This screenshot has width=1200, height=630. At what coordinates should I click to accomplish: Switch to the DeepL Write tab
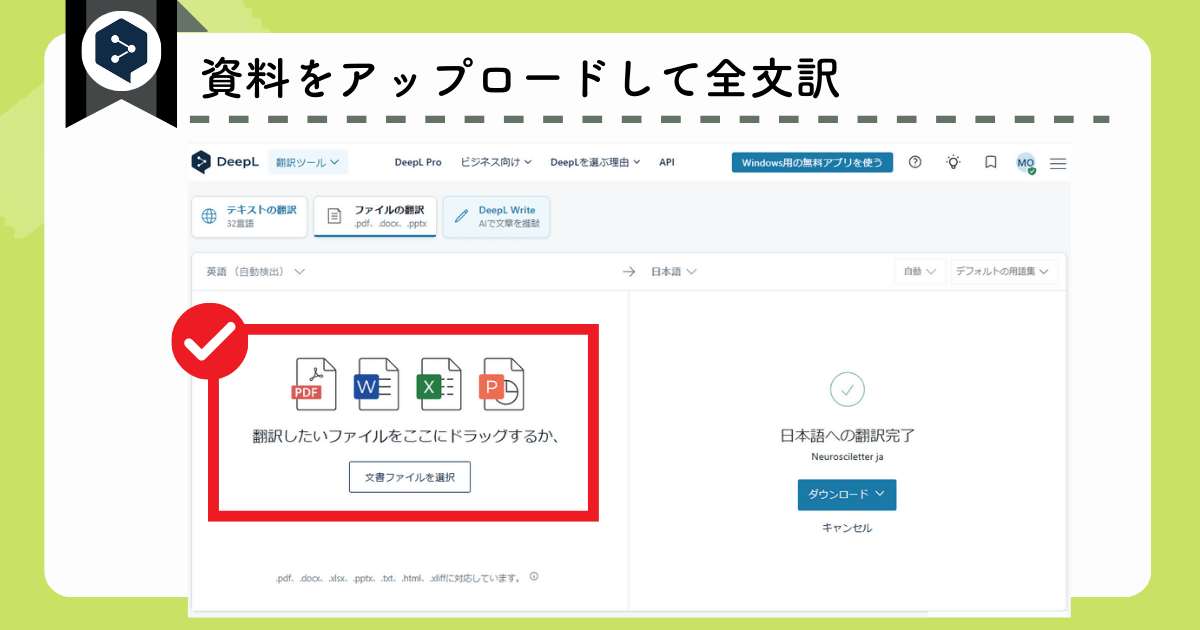click(x=496, y=216)
